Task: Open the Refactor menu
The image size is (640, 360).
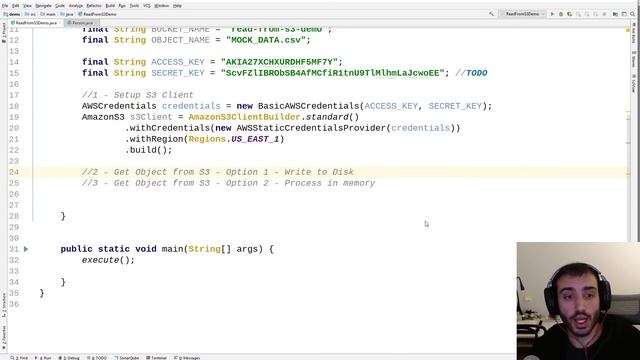Action: tap(94, 6)
